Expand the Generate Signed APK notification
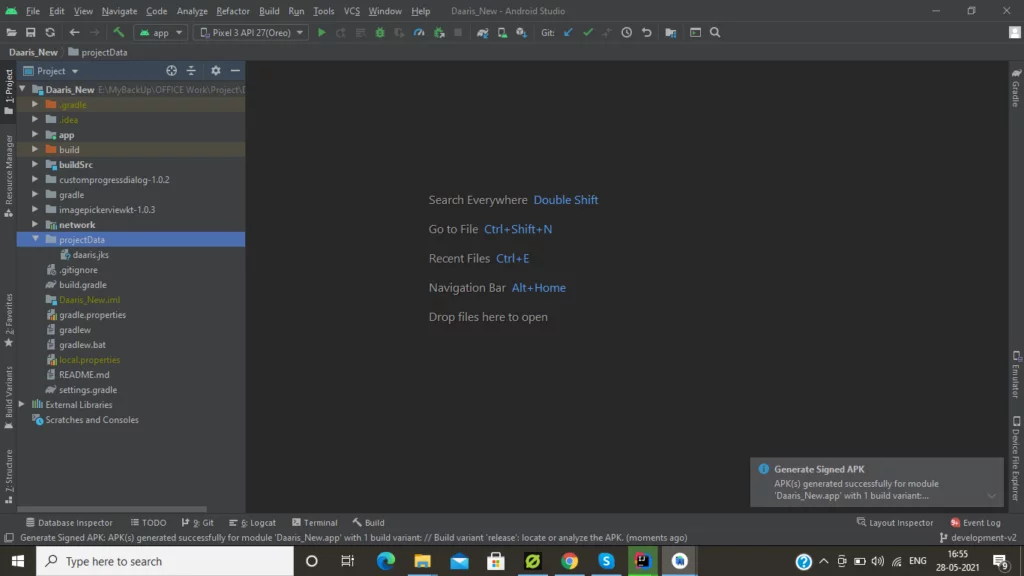Viewport: 1024px width, 576px height. (991, 496)
